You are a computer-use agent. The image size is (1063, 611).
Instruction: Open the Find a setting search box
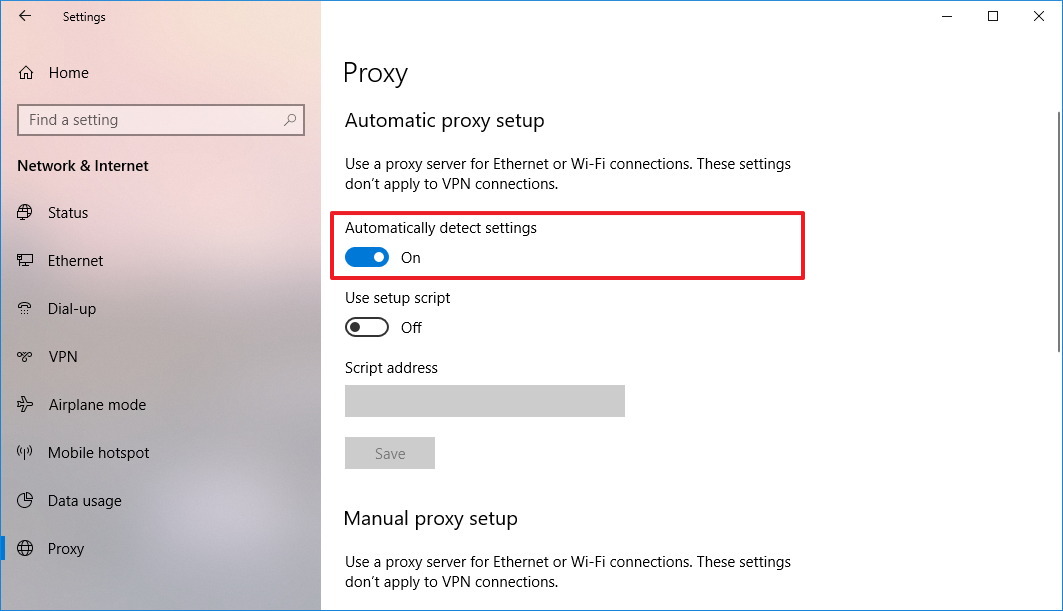point(160,120)
